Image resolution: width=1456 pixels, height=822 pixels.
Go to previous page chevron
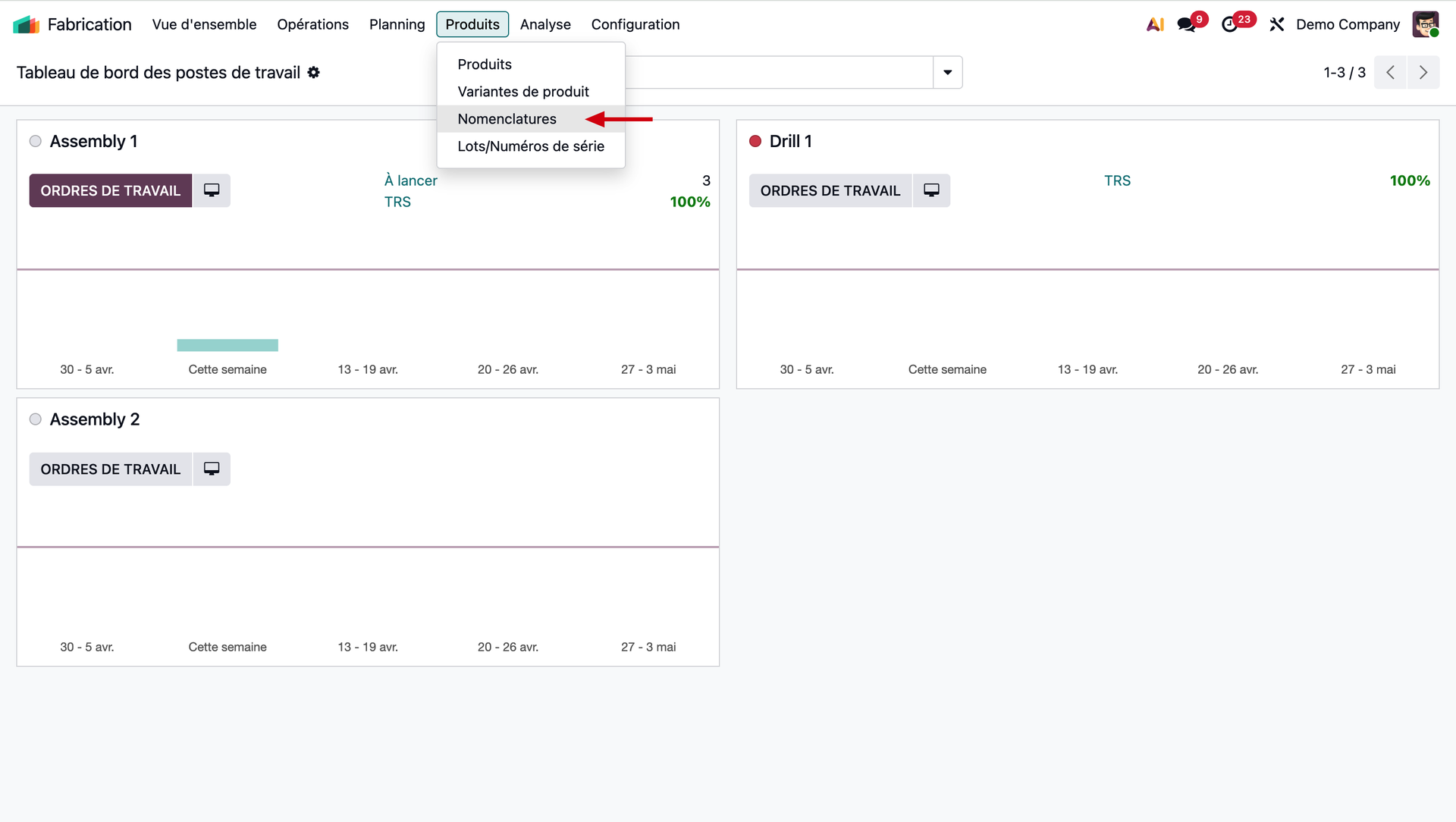pyautogui.click(x=1390, y=72)
